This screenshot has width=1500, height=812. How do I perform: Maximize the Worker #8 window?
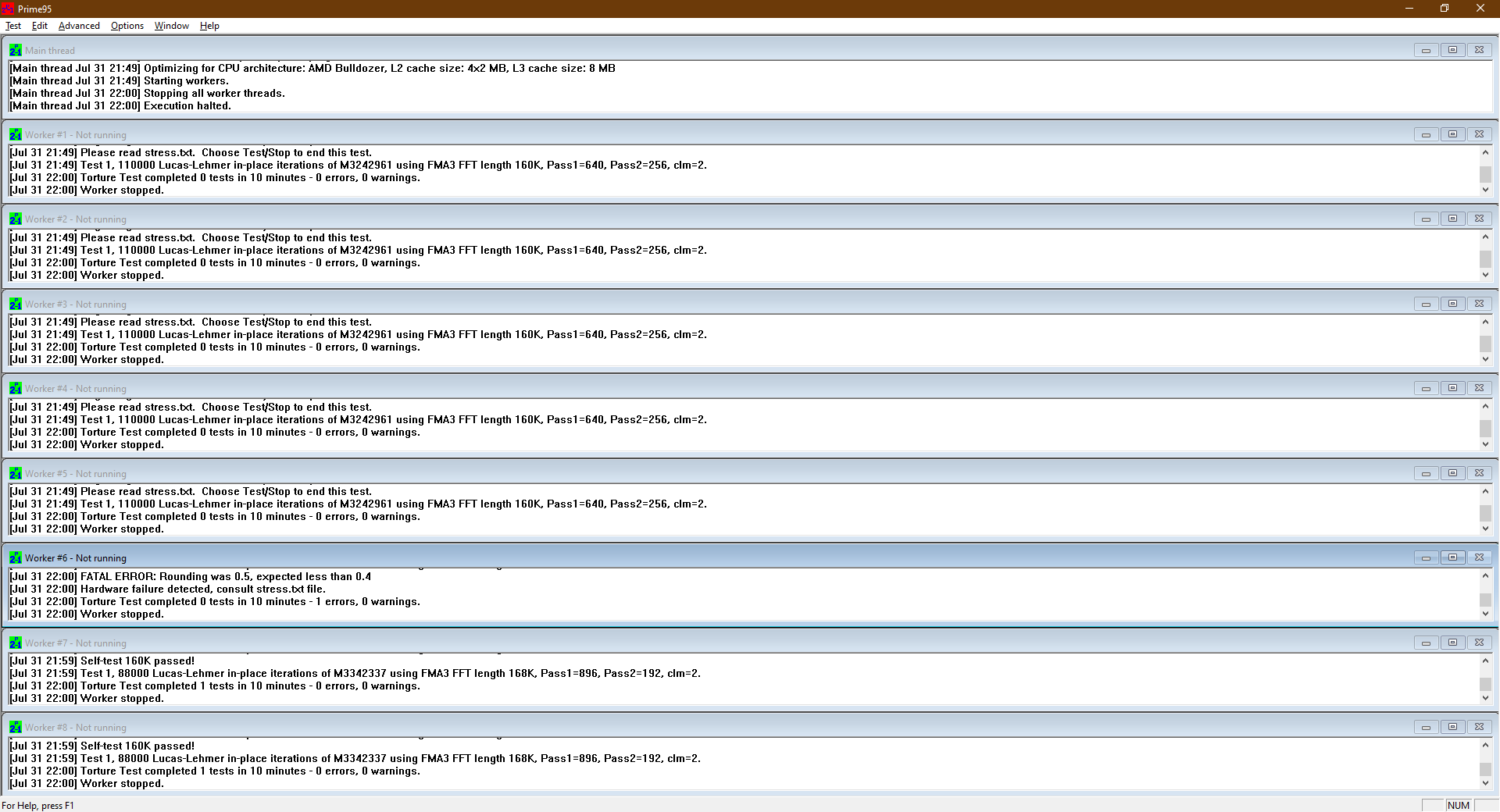pyautogui.click(x=1452, y=727)
